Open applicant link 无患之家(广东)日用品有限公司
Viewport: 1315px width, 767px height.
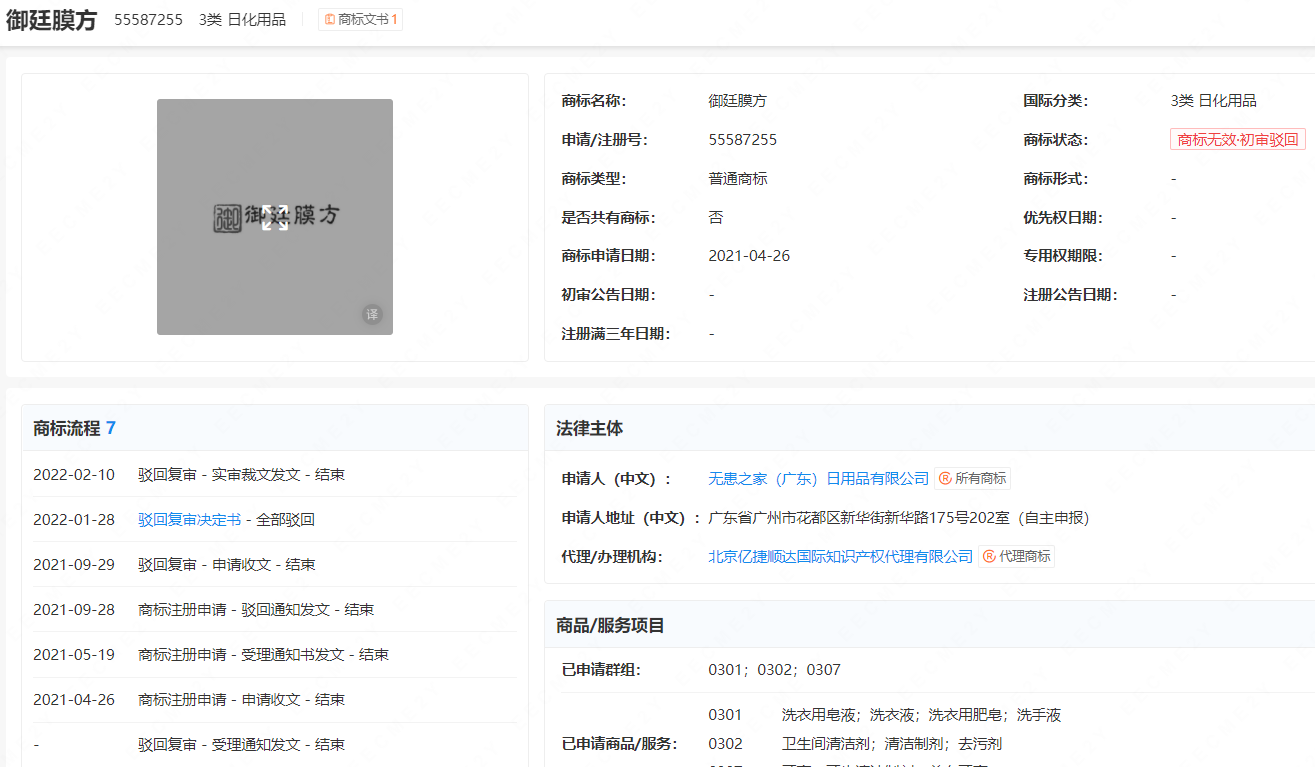click(x=819, y=479)
